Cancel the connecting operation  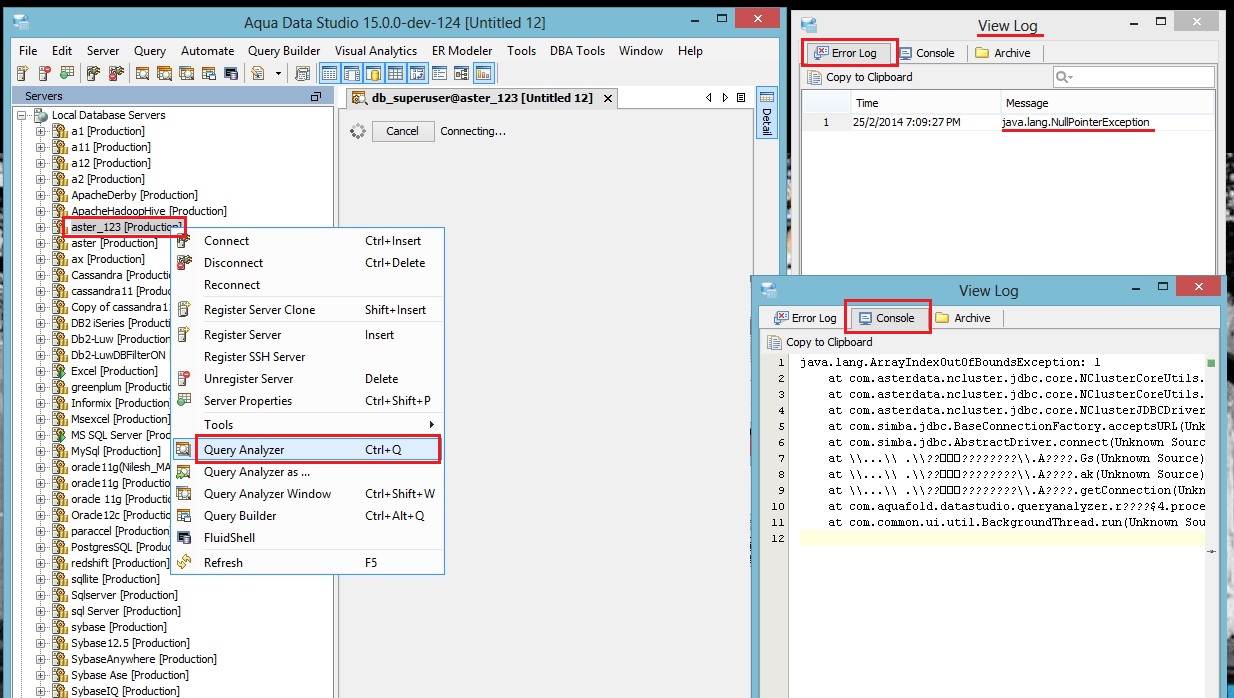[x=403, y=131]
